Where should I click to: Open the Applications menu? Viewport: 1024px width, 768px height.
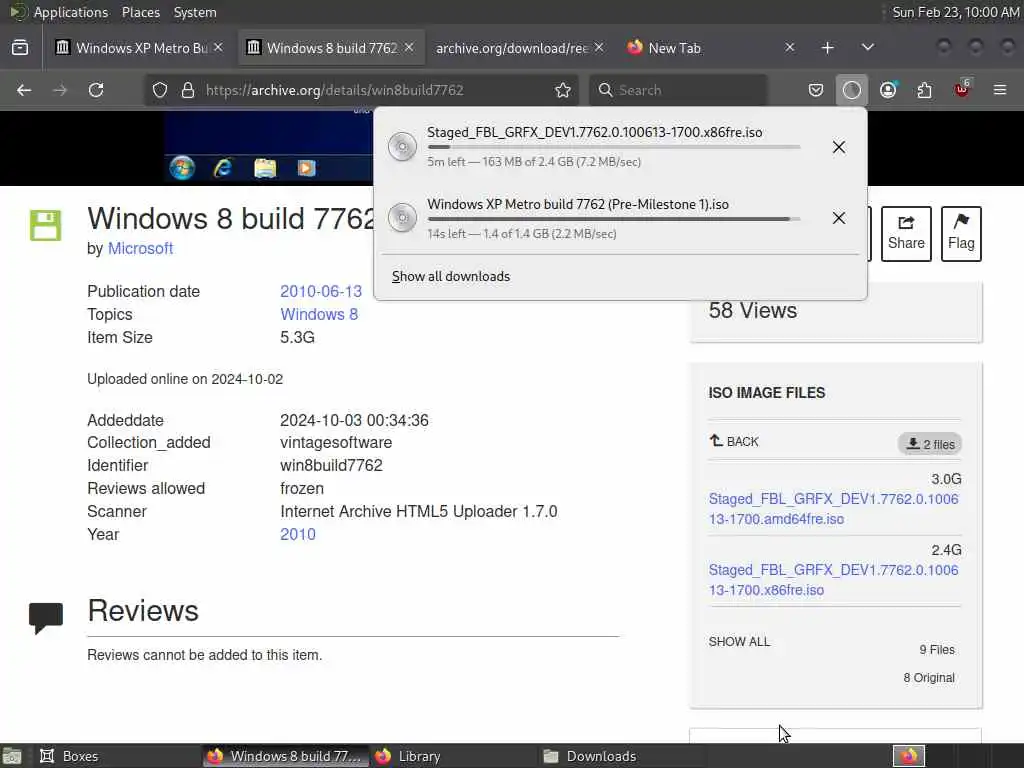coord(71,12)
